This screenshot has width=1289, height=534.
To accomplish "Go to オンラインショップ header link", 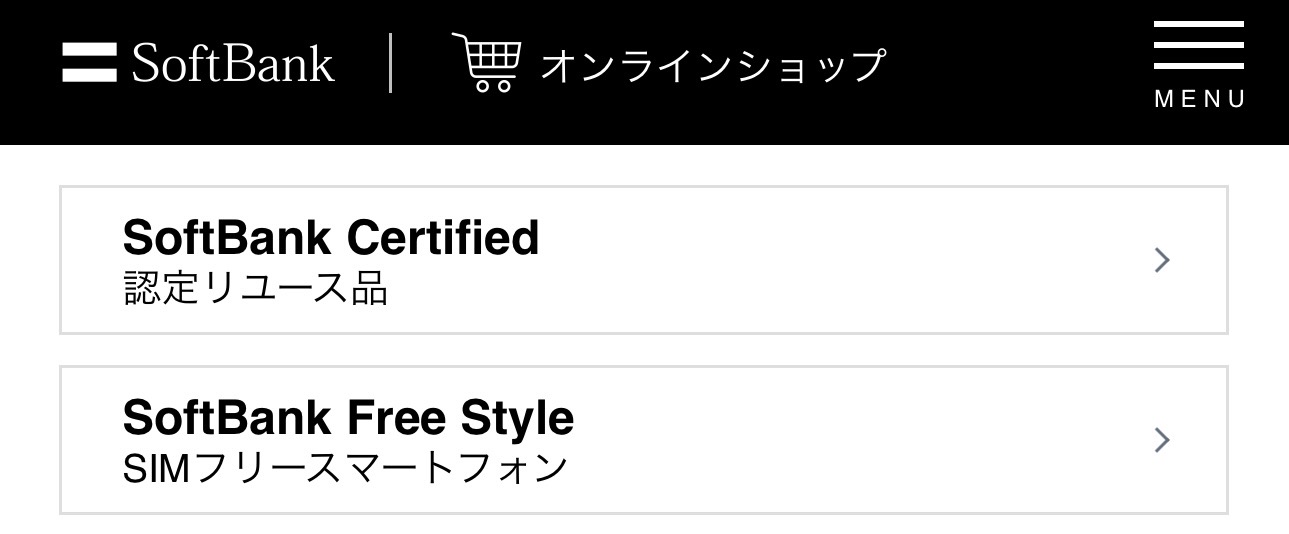I will (713, 66).
